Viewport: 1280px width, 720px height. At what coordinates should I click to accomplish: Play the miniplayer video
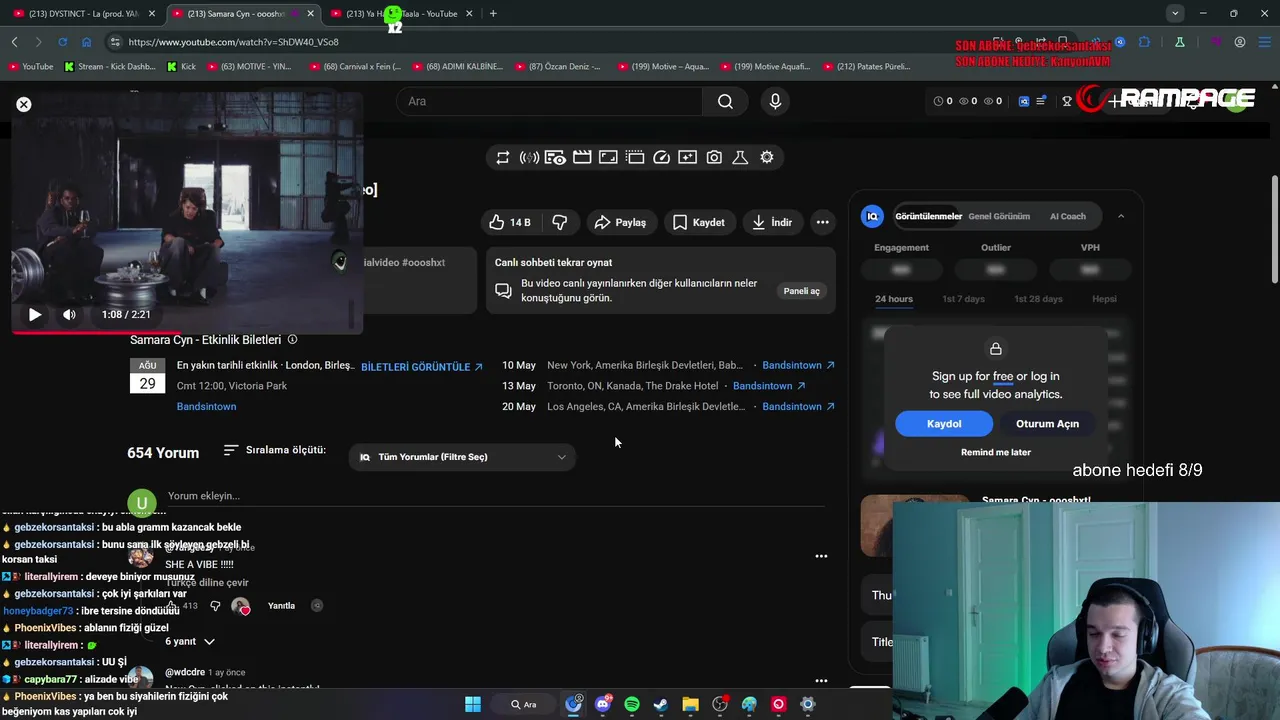click(35, 314)
